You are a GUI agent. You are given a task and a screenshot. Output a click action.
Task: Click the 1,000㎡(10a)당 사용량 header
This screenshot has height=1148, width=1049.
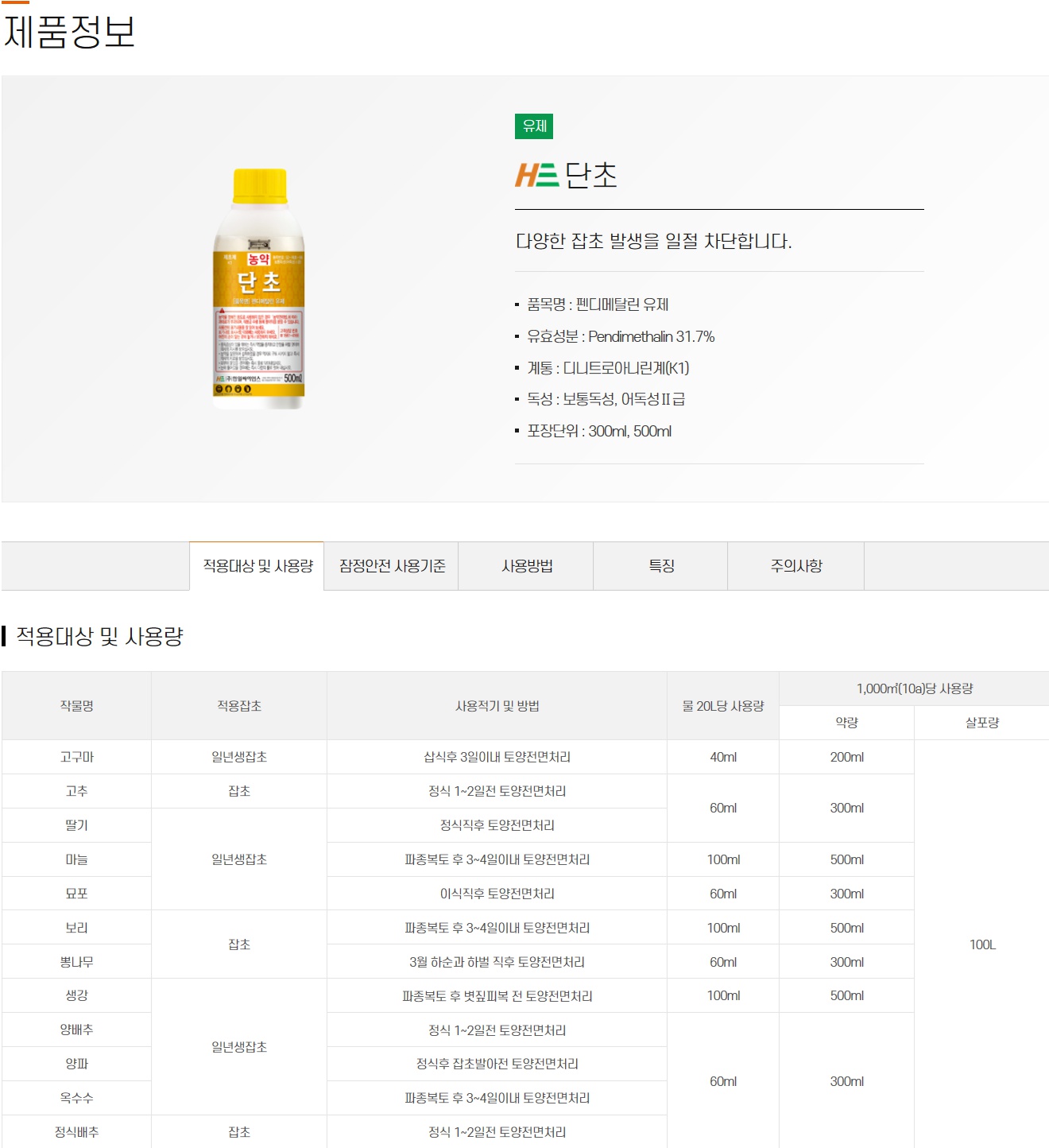(x=914, y=688)
